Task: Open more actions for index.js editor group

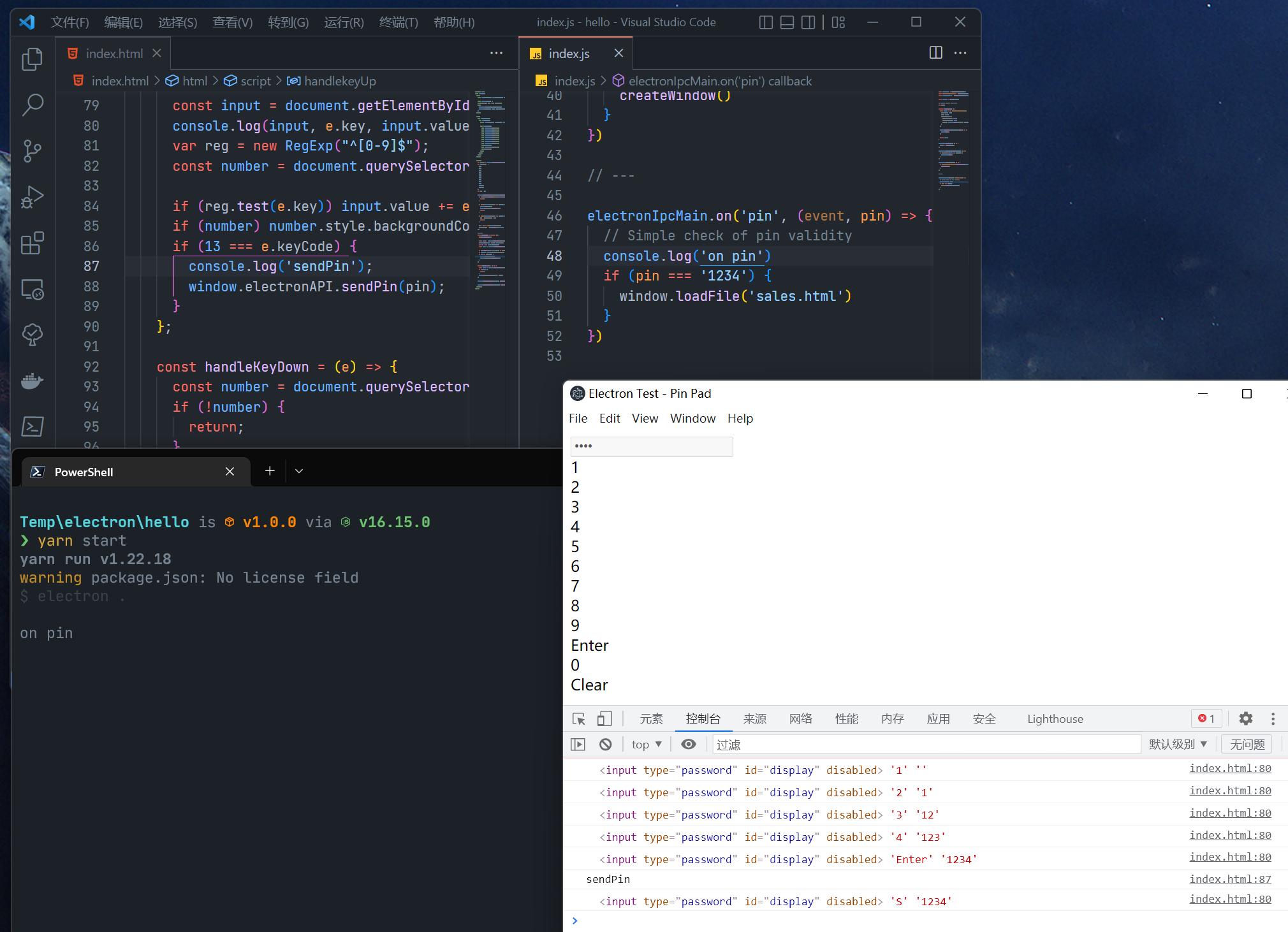Action: click(x=960, y=53)
